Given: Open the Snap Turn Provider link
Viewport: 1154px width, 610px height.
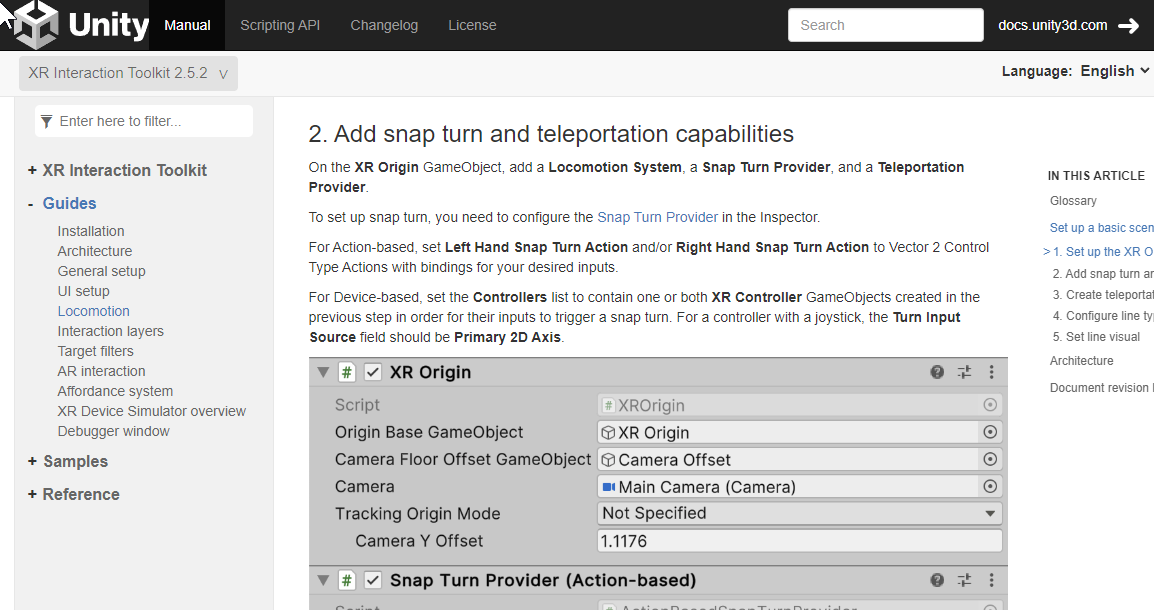Looking at the screenshot, I should coord(657,217).
